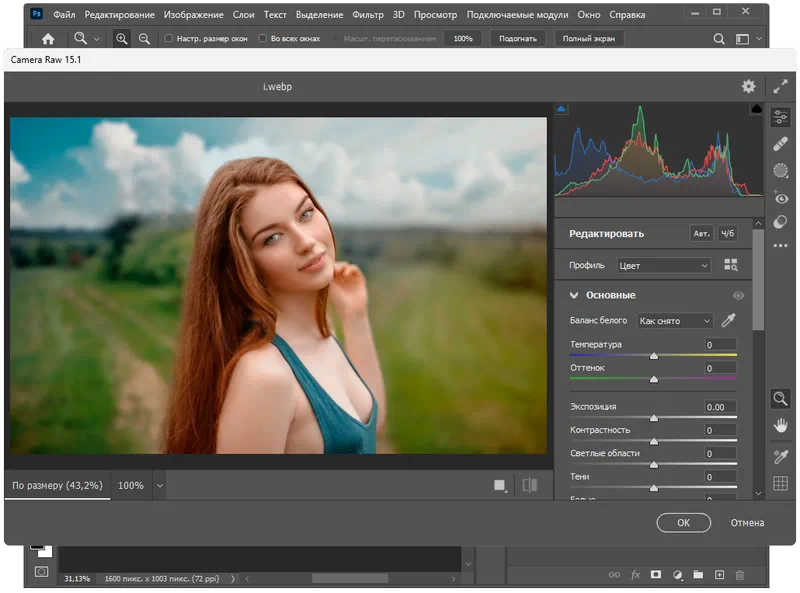This screenshot has height=593, width=800.
Task: Open the Редактирование menu
Action: click(x=119, y=15)
